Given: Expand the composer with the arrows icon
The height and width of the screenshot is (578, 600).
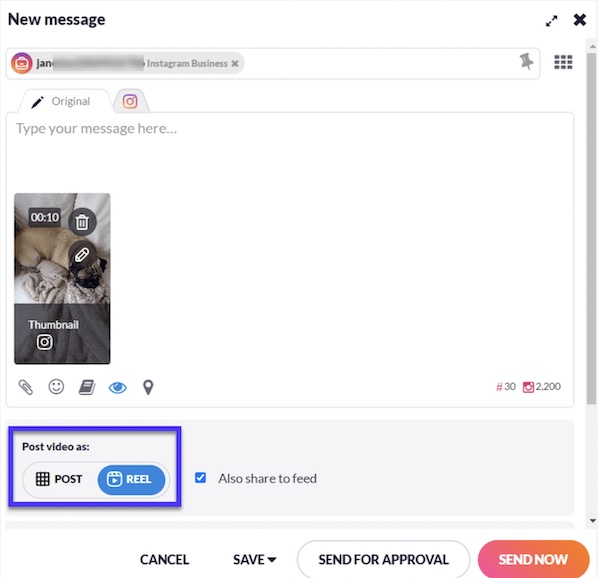Looking at the screenshot, I should click(551, 21).
